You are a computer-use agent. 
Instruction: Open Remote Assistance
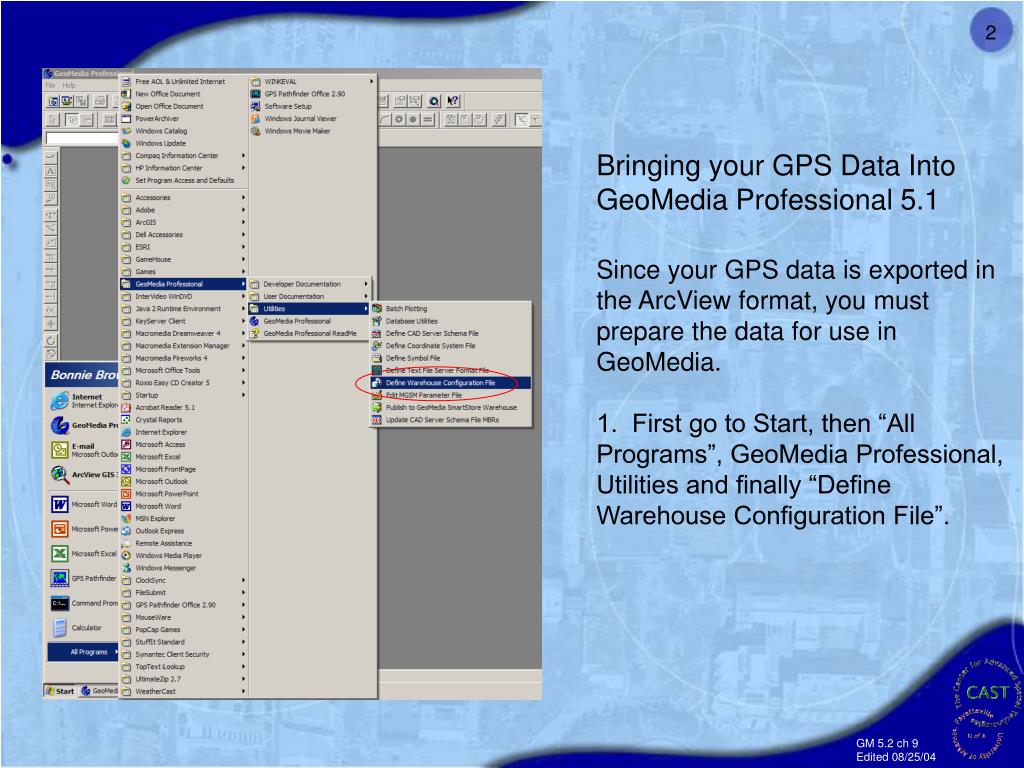[184, 543]
